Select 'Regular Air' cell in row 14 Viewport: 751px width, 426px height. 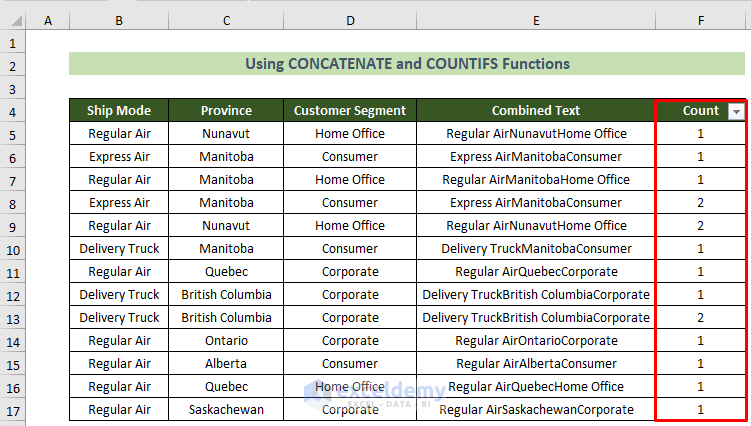(119, 340)
